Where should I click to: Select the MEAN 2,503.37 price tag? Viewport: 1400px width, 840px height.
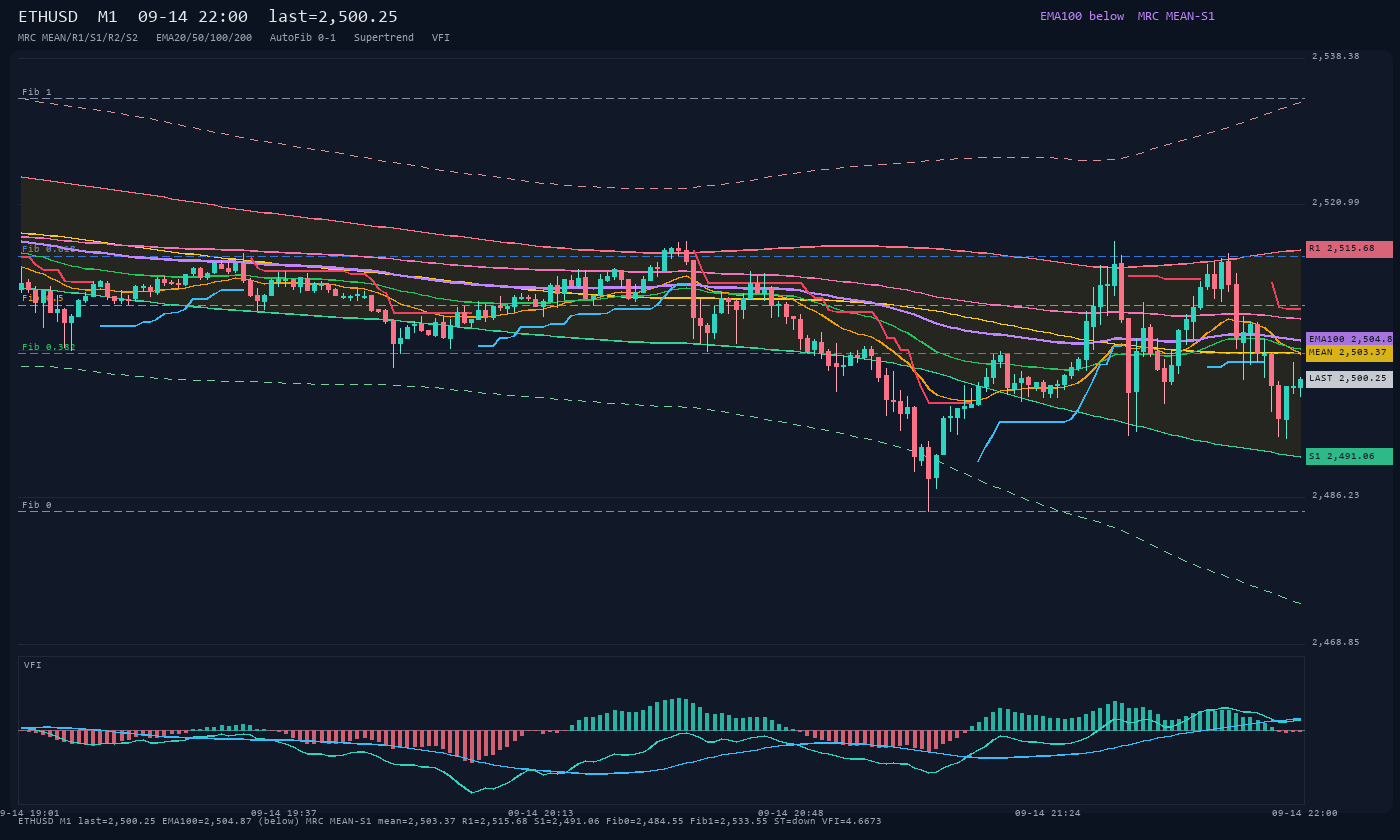pyautogui.click(x=1349, y=353)
